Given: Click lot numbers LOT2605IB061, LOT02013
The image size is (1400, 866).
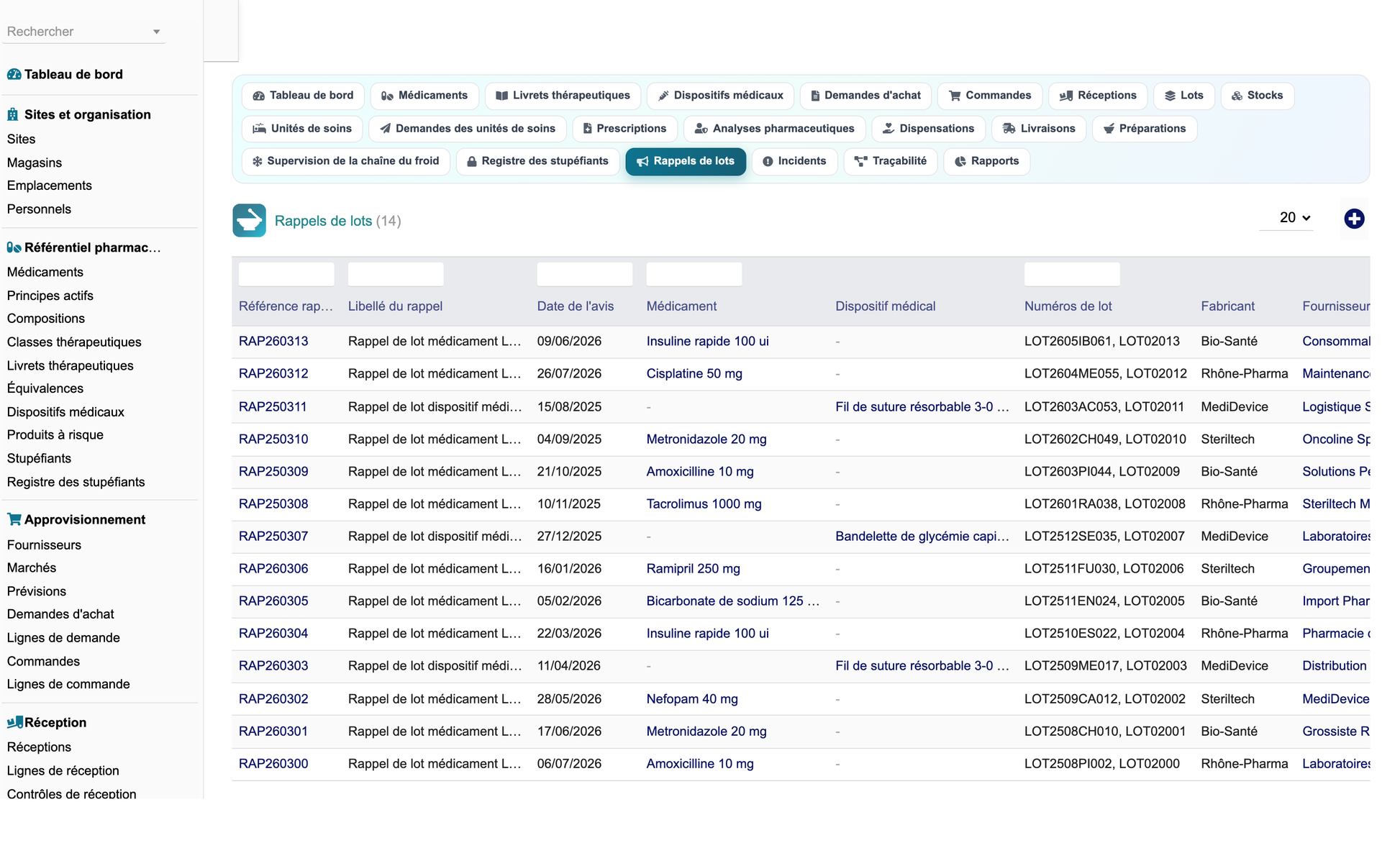Looking at the screenshot, I should click(1101, 341).
